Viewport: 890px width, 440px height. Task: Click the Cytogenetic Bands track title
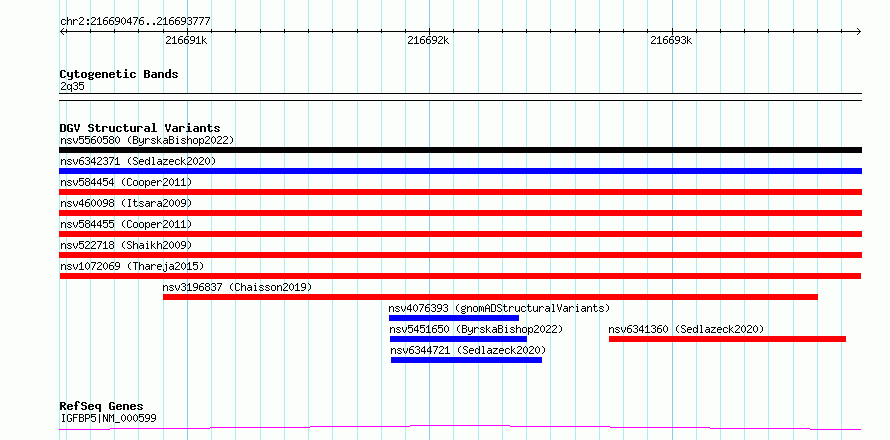pyautogui.click(x=119, y=74)
